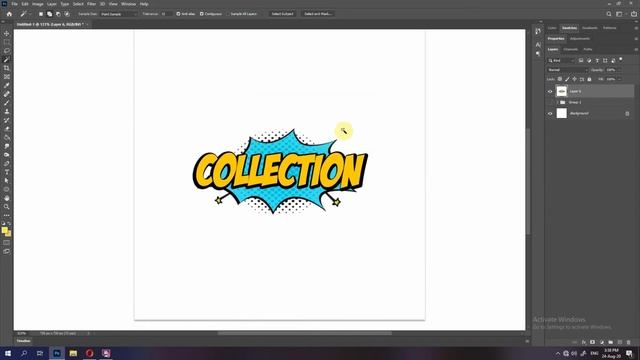Select the Magic Wand tool in toolbar
The width and height of the screenshot is (640, 360).
click(x=7, y=60)
